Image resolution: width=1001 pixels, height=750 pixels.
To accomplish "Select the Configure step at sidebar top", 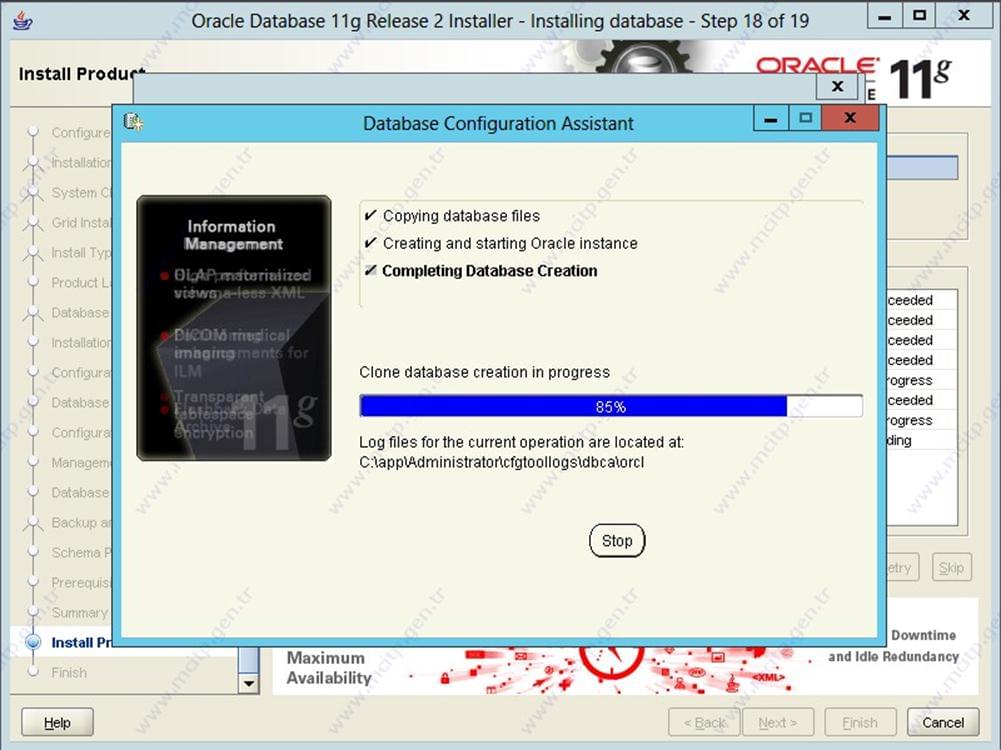I will point(81,133).
